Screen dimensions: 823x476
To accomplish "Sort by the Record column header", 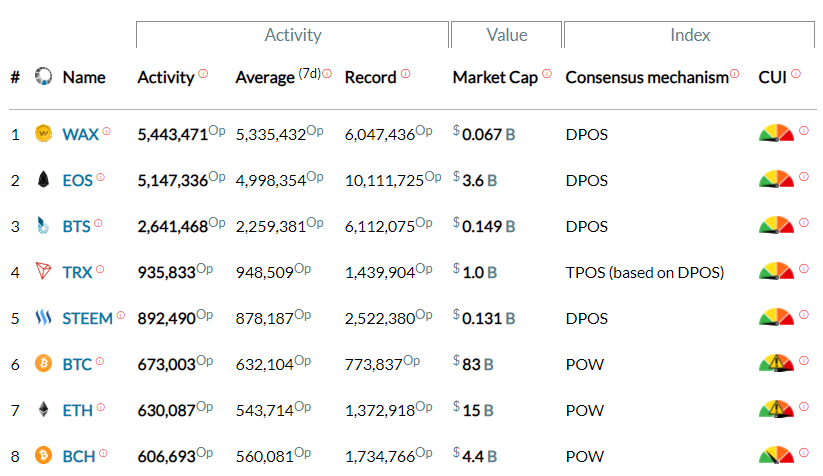I will [x=370, y=78].
